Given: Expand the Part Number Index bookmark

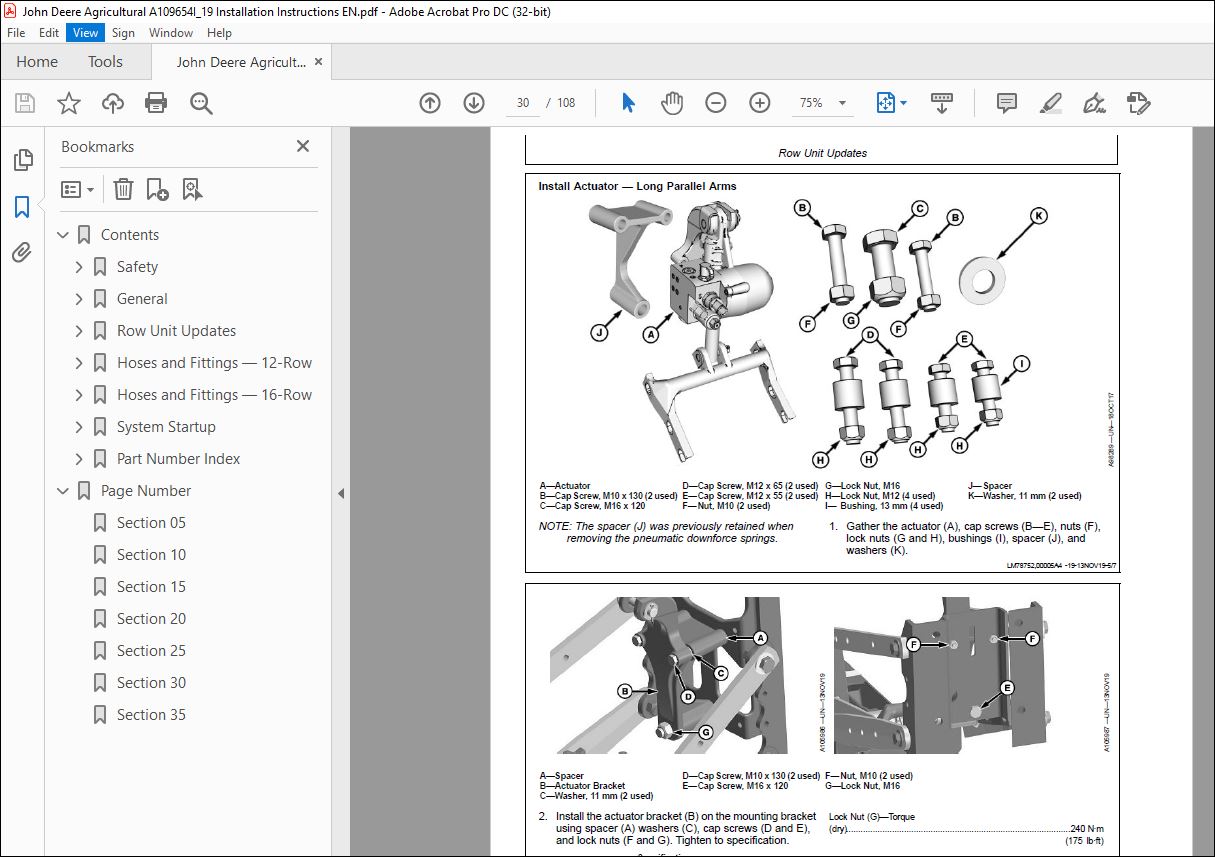Looking at the screenshot, I should click(80, 459).
